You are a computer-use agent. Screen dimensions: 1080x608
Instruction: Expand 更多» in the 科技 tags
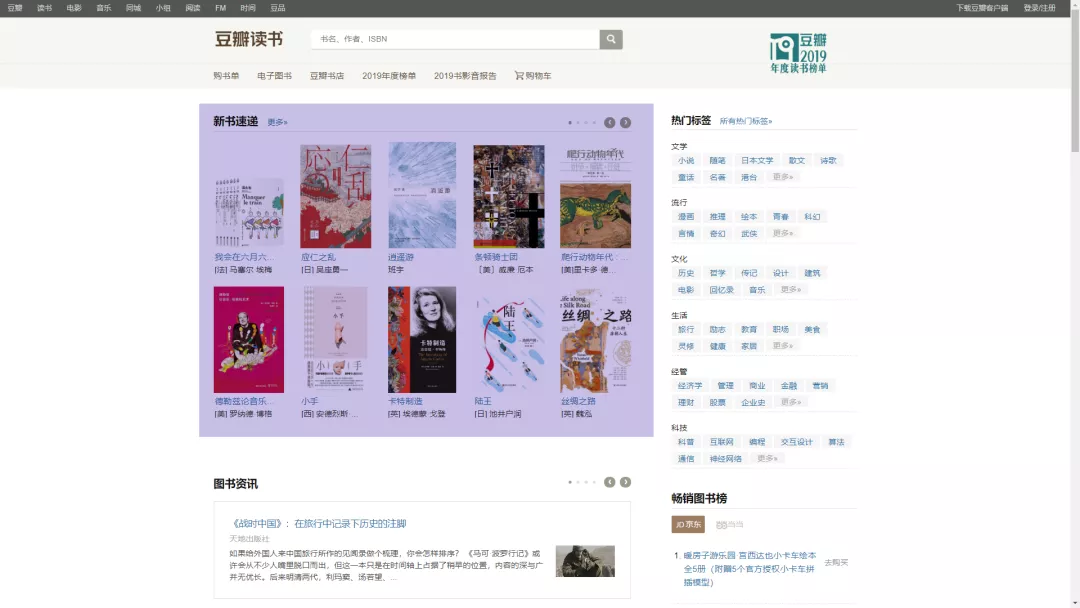[767, 459]
